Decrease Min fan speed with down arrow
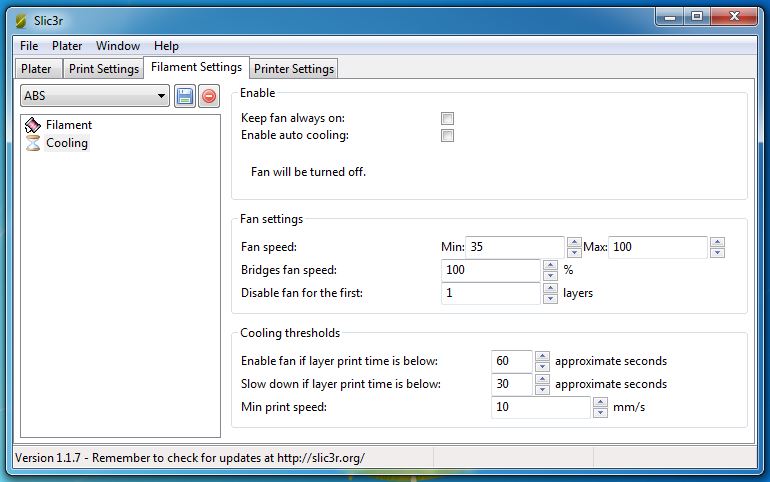770x482 pixels. (x=574, y=252)
